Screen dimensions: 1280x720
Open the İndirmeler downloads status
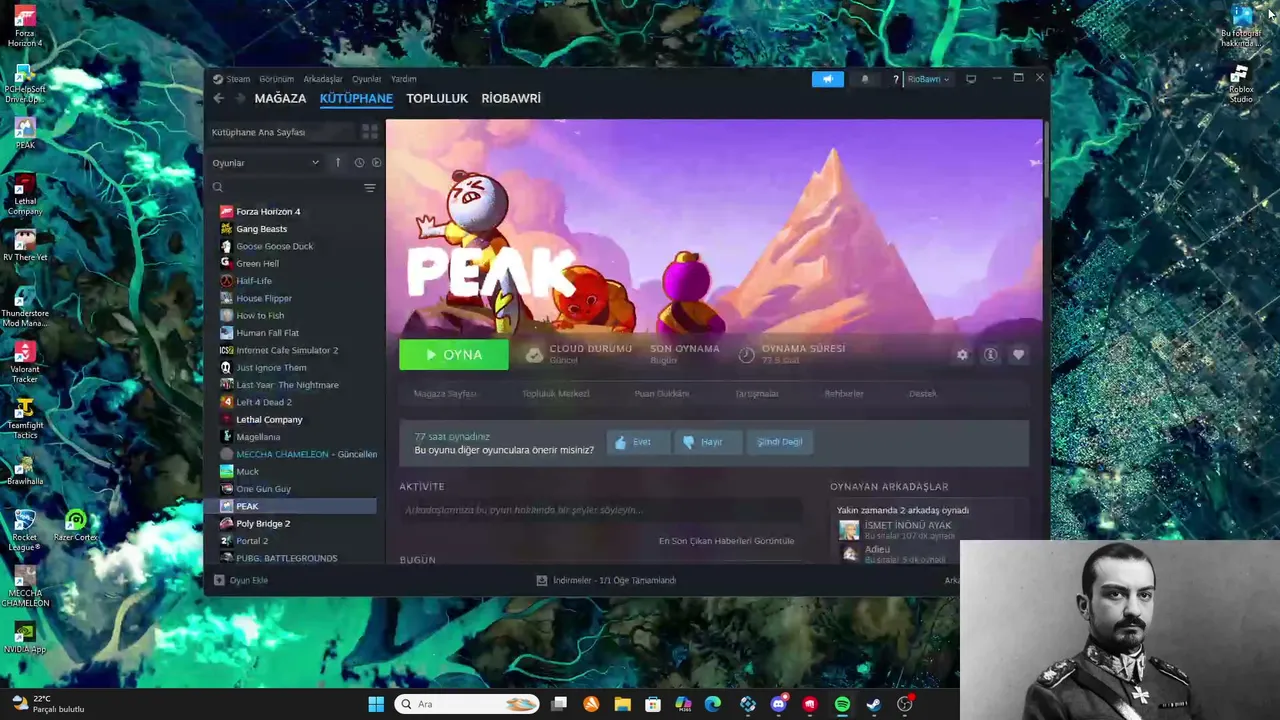[606, 580]
